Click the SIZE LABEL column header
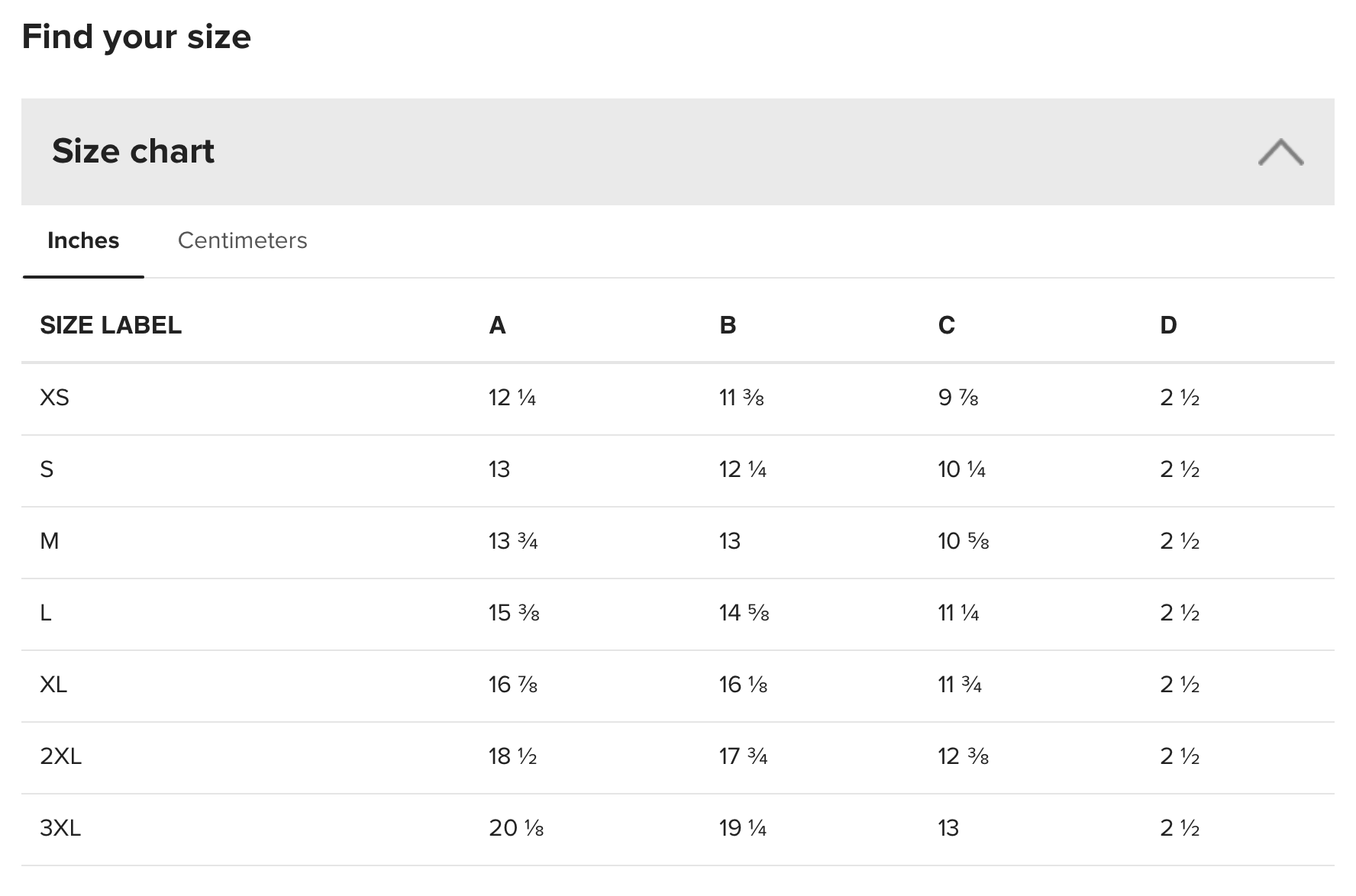Screen dimensions: 1356x896 pyautogui.click(x=111, y=325)
